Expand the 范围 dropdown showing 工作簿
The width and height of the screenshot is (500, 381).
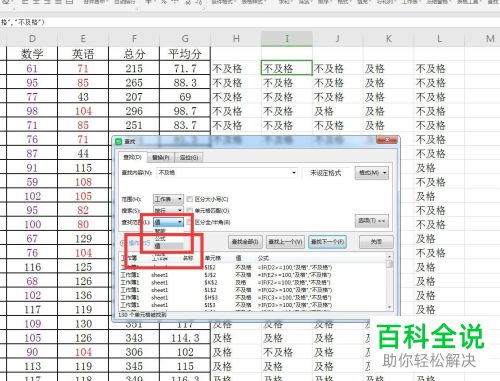tap(168, 199)
